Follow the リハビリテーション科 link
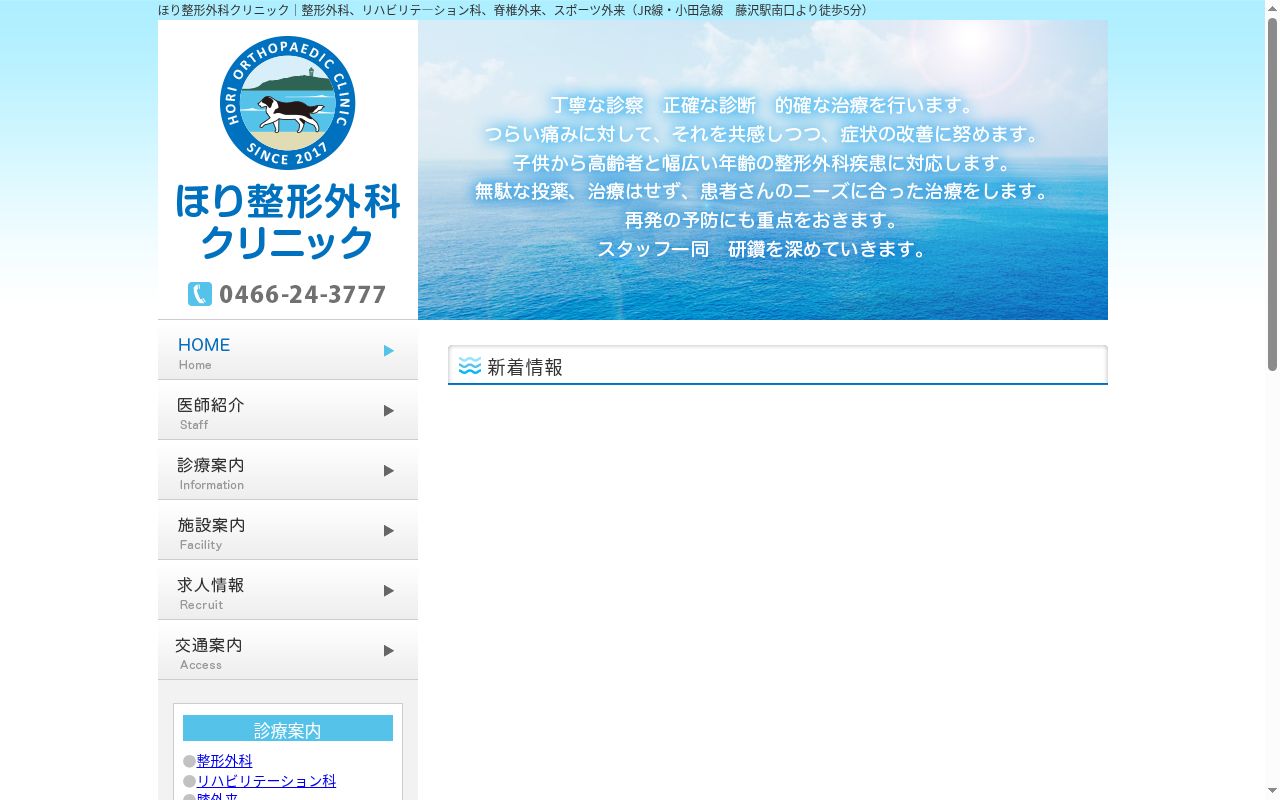Viewport: 1280px width, 800px height. click(x=266, y=781)
